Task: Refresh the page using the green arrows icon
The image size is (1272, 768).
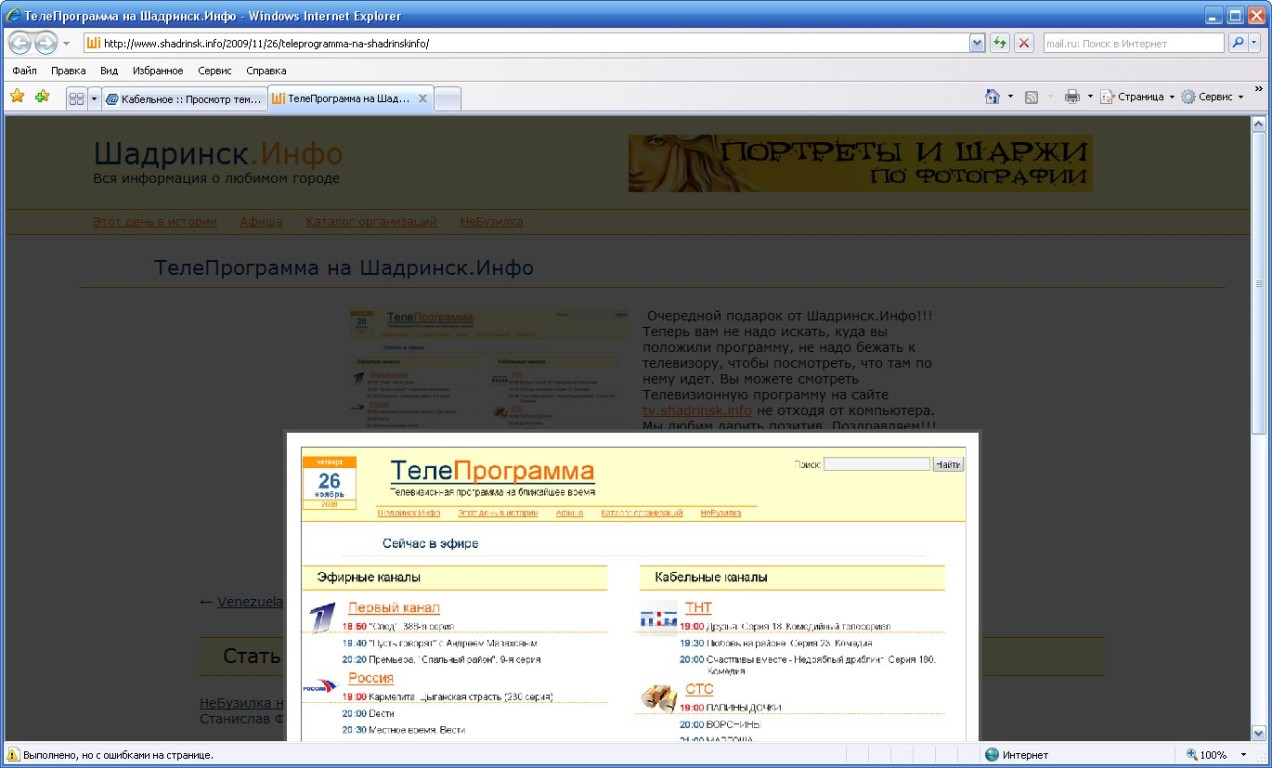Action: click(1000, 43)
